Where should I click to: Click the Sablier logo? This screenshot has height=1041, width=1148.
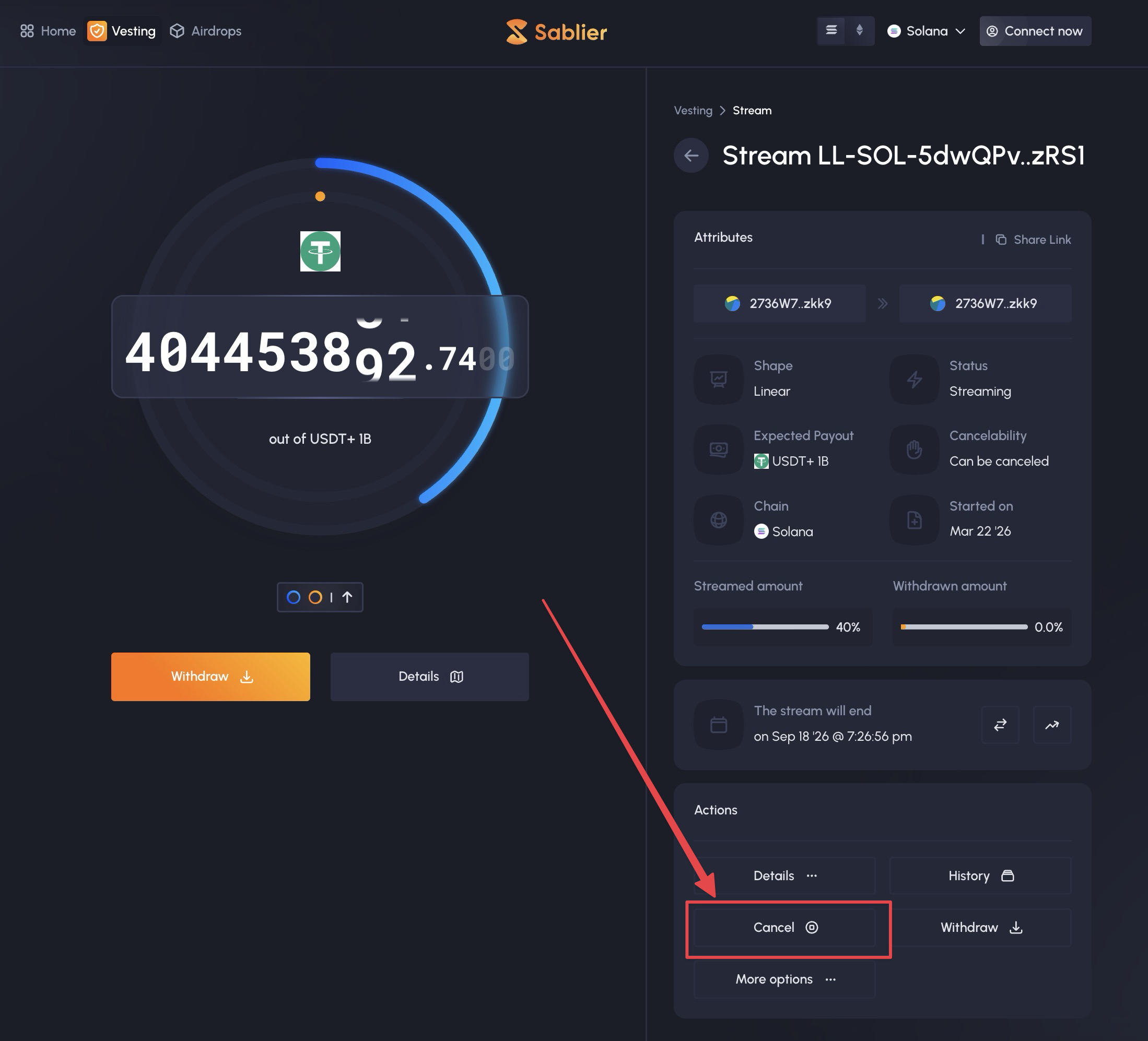click(556, 32)
